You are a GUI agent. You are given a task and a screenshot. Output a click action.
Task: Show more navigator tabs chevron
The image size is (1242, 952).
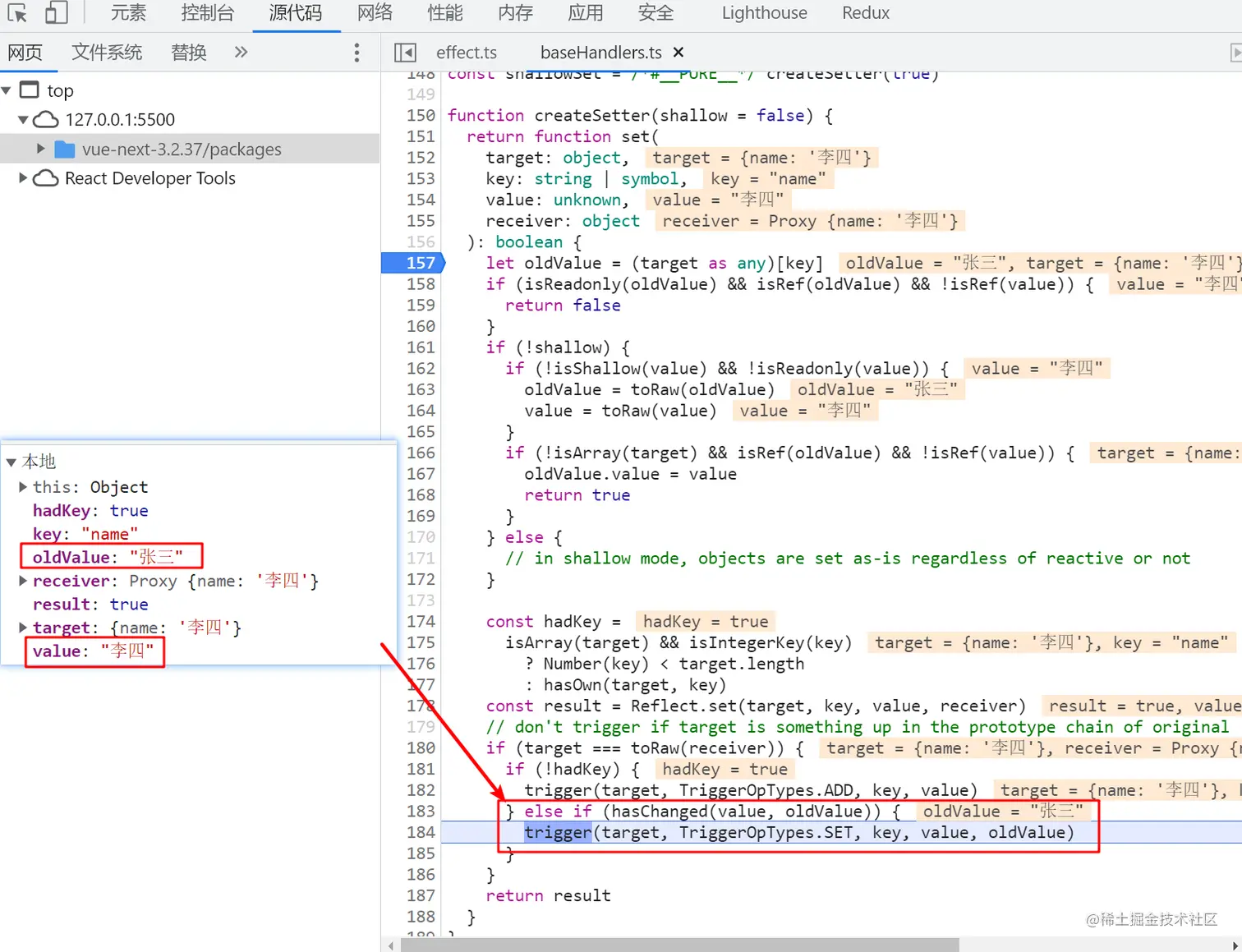click(241, 53)
